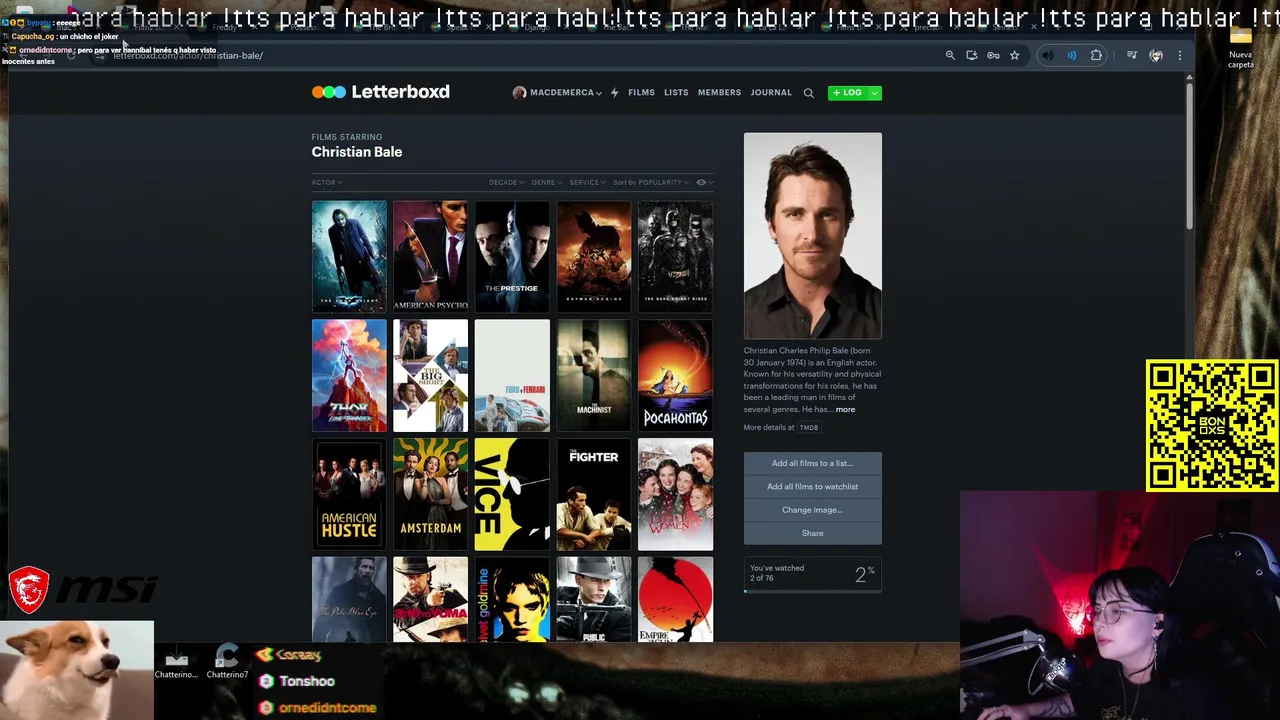Click the install app icon in address bar
This screenshot has height=720, width=1280.
971,56
